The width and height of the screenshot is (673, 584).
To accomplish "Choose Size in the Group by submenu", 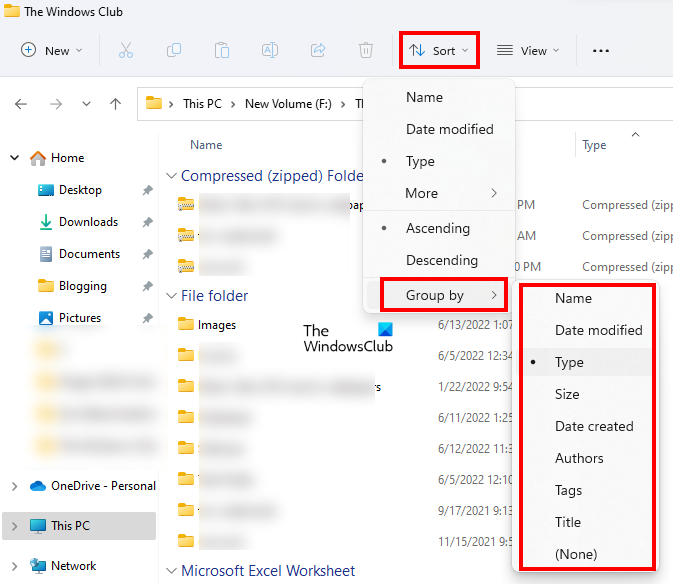I will pyautogui.click(x=567, y=394).
